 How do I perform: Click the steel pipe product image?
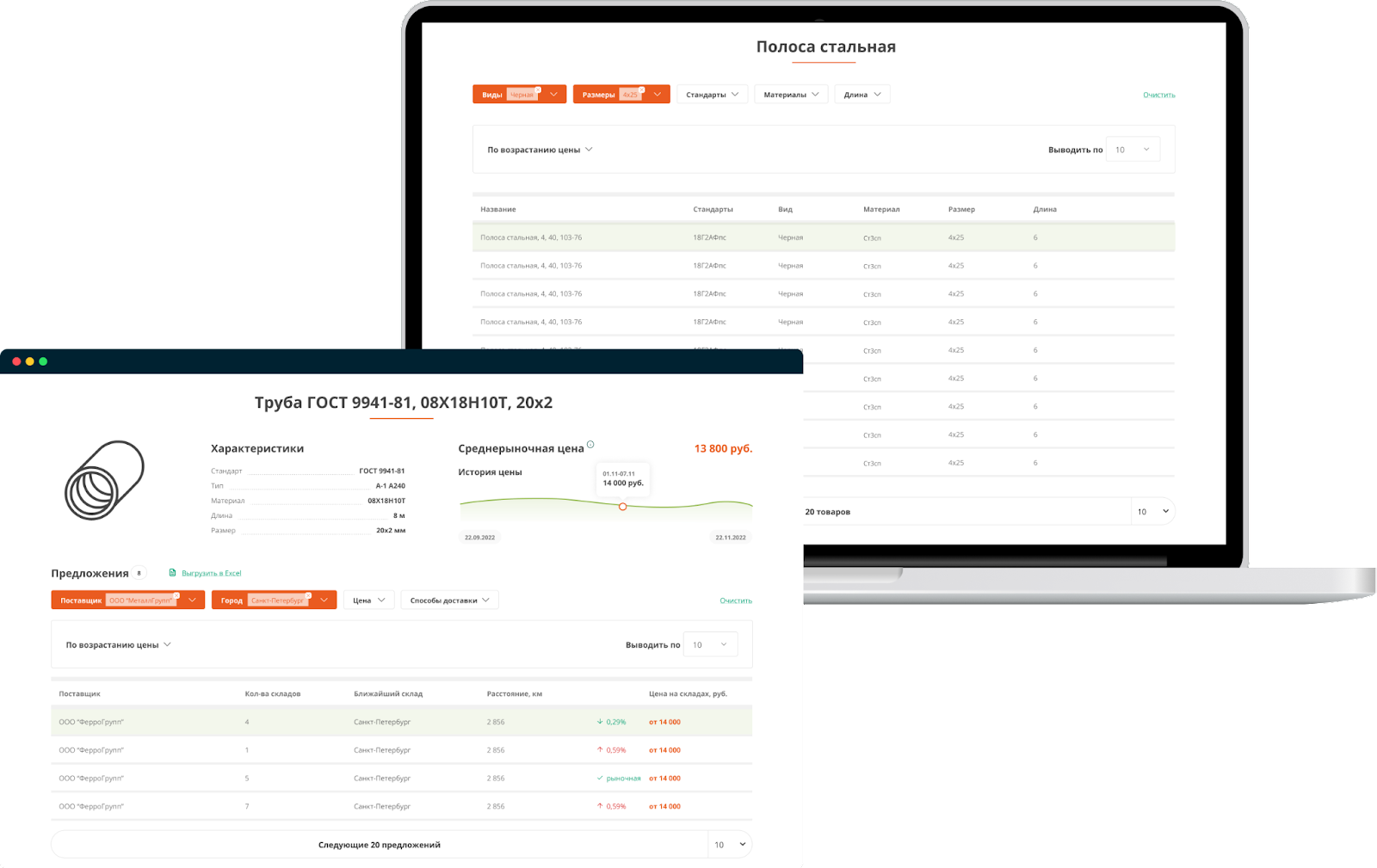(x=104, y=480)
